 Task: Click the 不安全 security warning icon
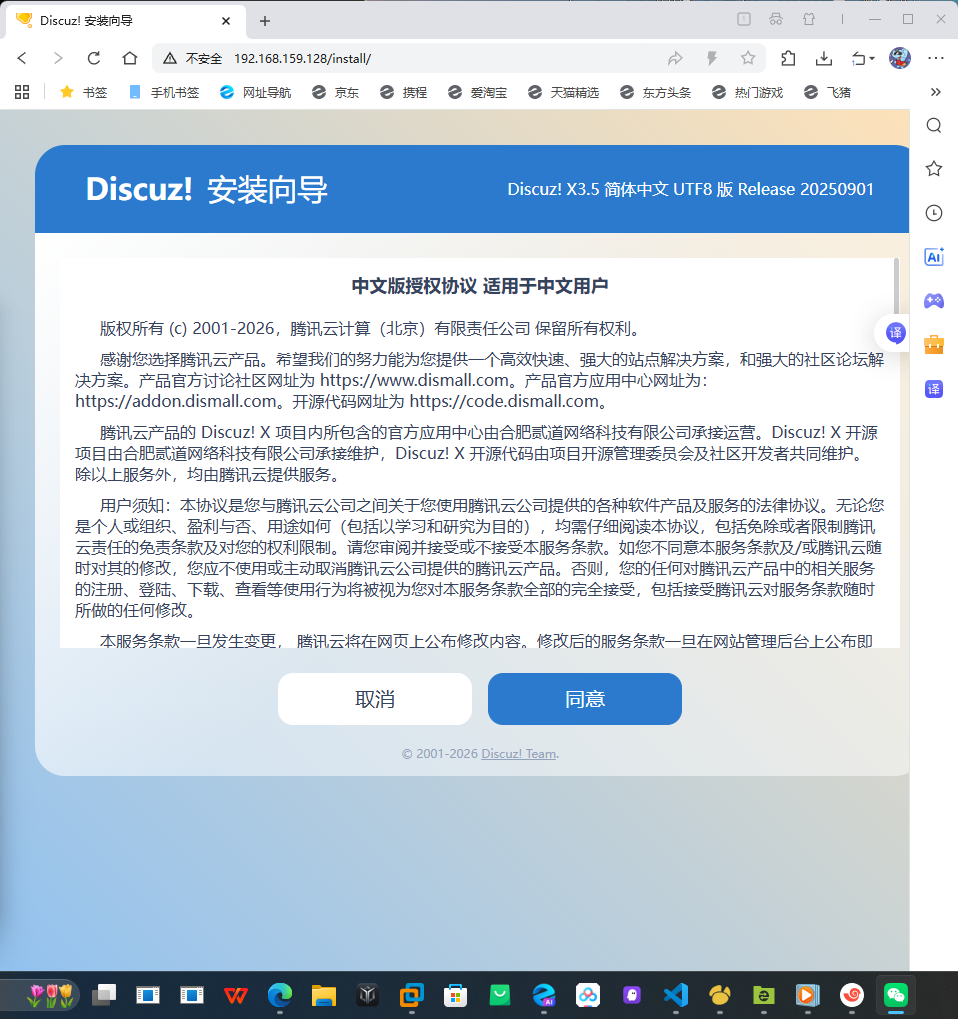(170, 58)
